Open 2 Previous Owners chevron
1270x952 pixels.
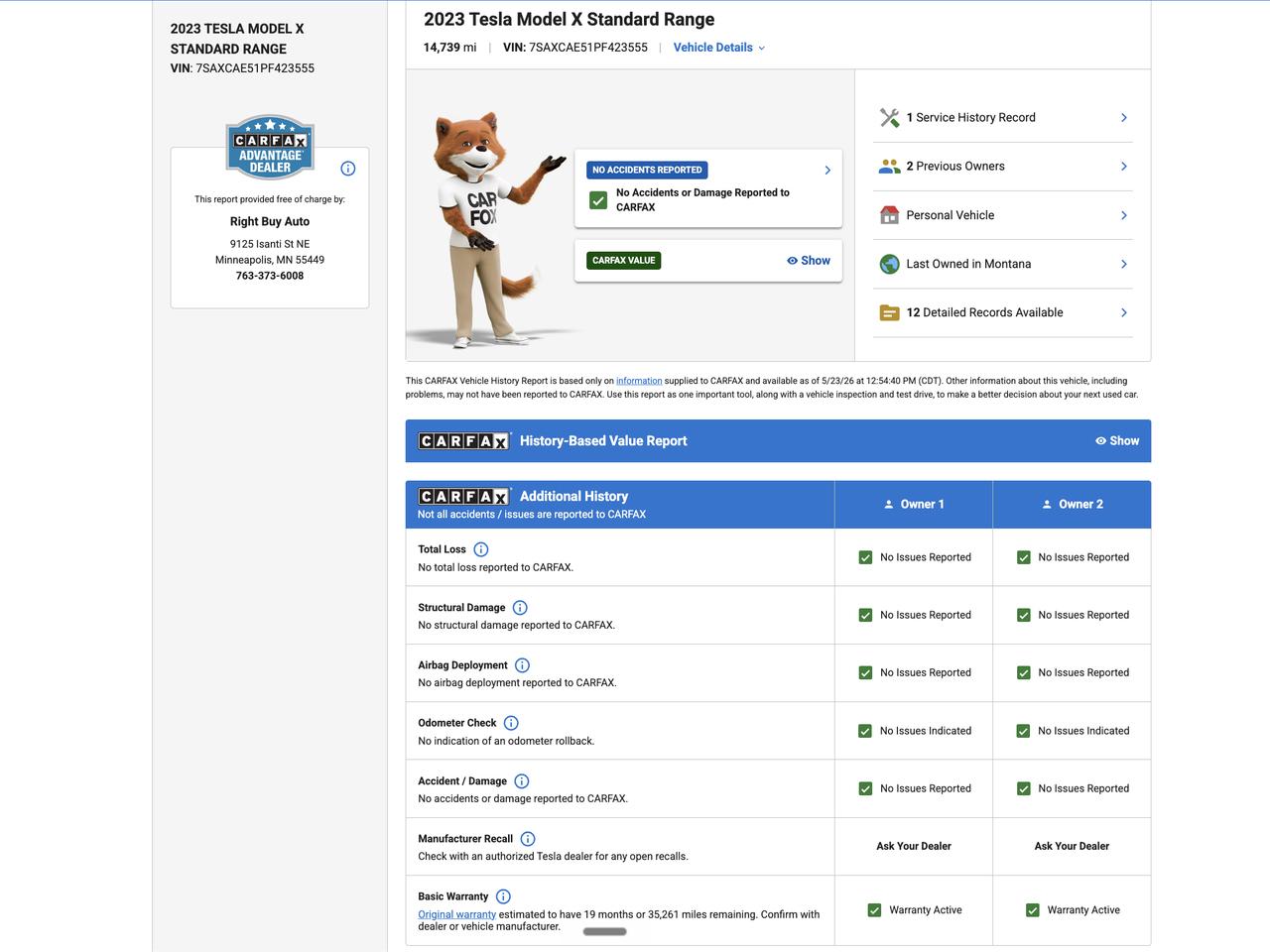tap(1124, 167)
